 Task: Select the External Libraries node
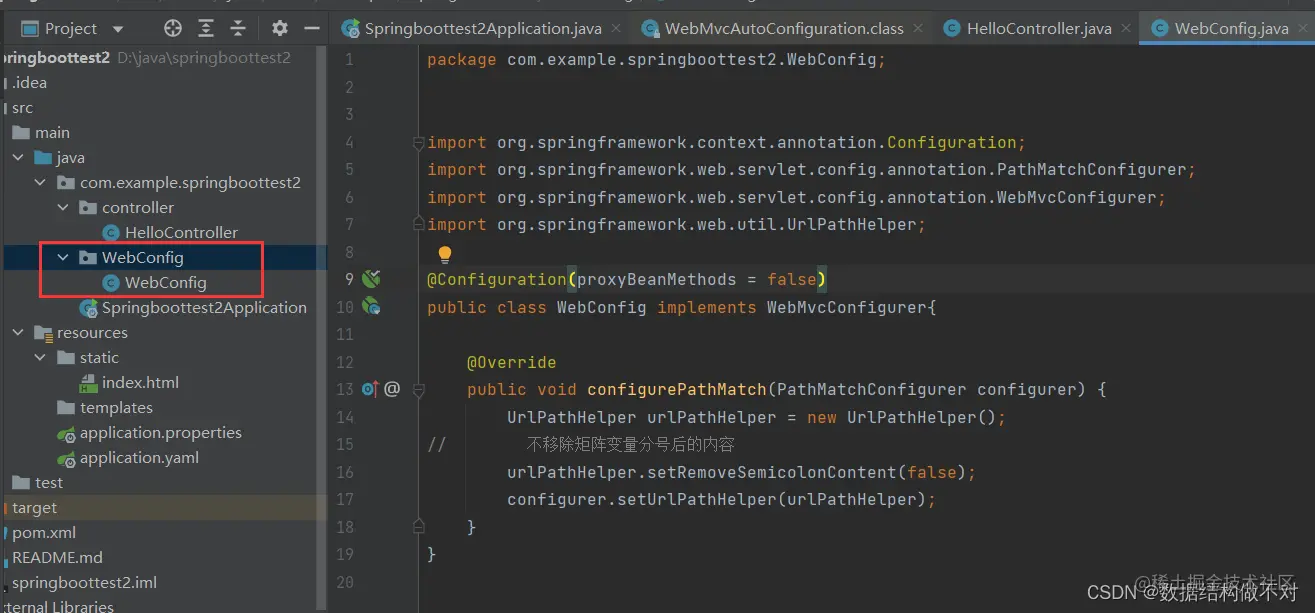click(x=57, y=606)
